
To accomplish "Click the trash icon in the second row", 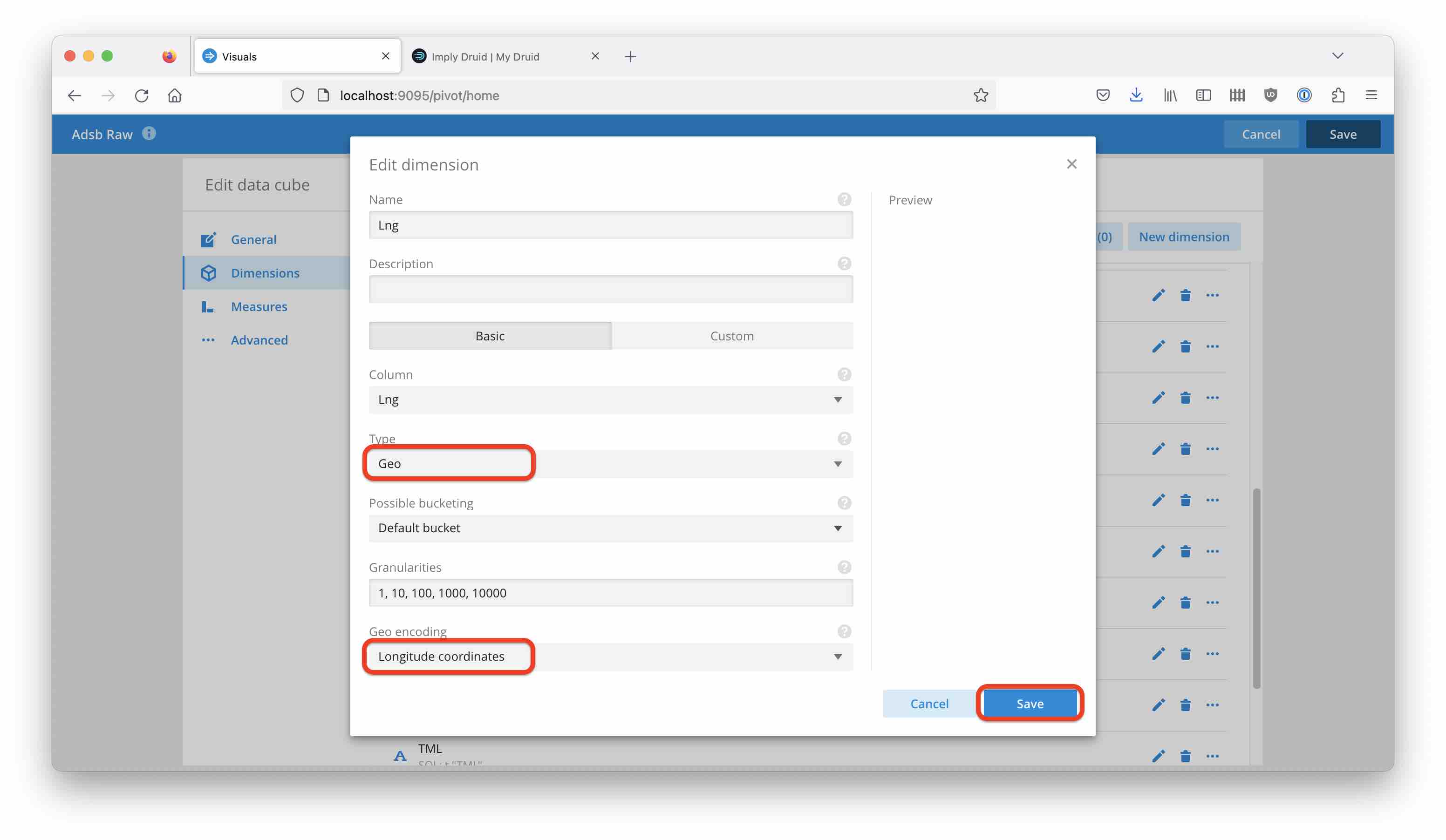I will 1185,346.
